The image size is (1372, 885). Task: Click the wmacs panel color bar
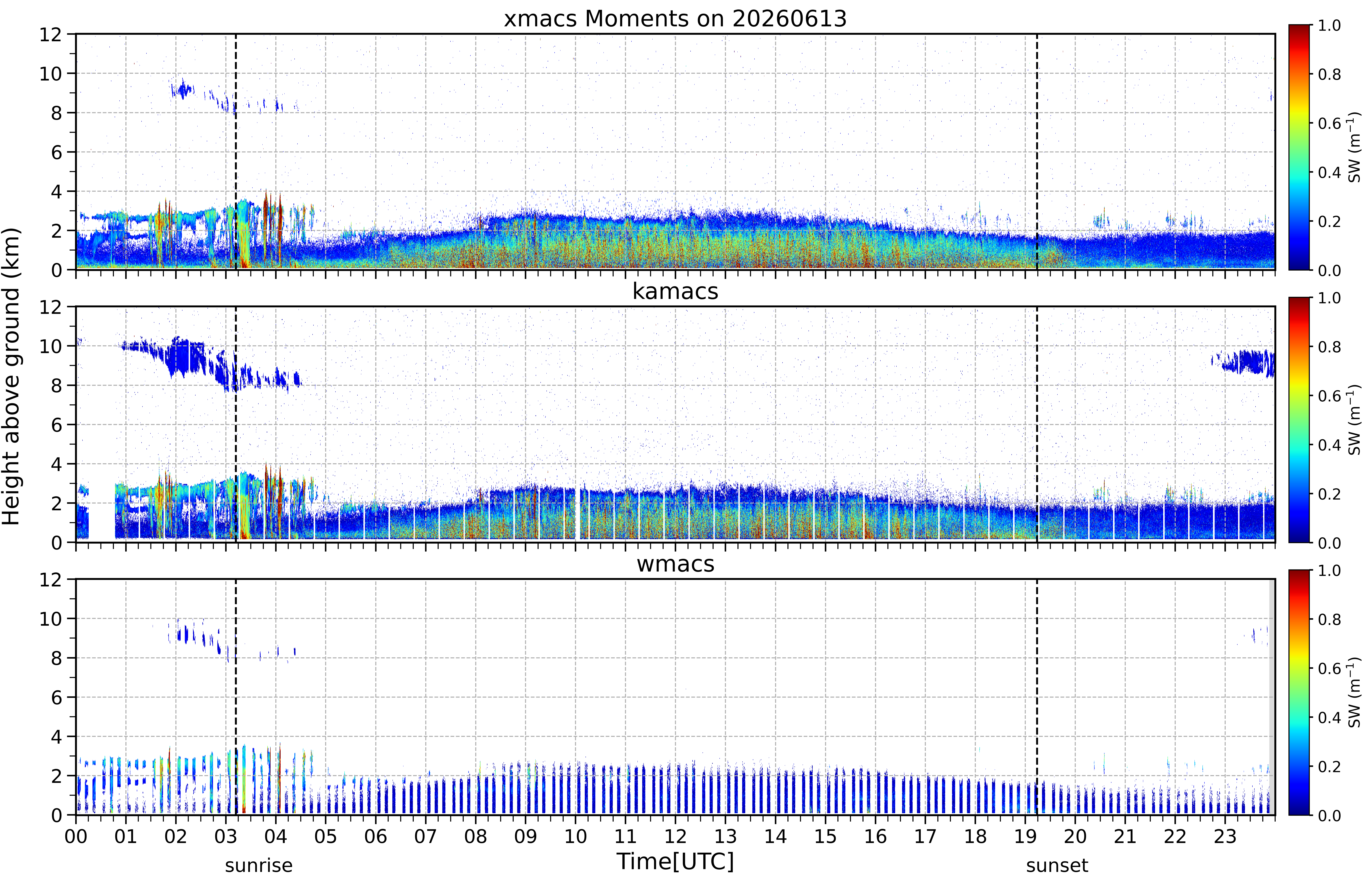[1299, 693]
